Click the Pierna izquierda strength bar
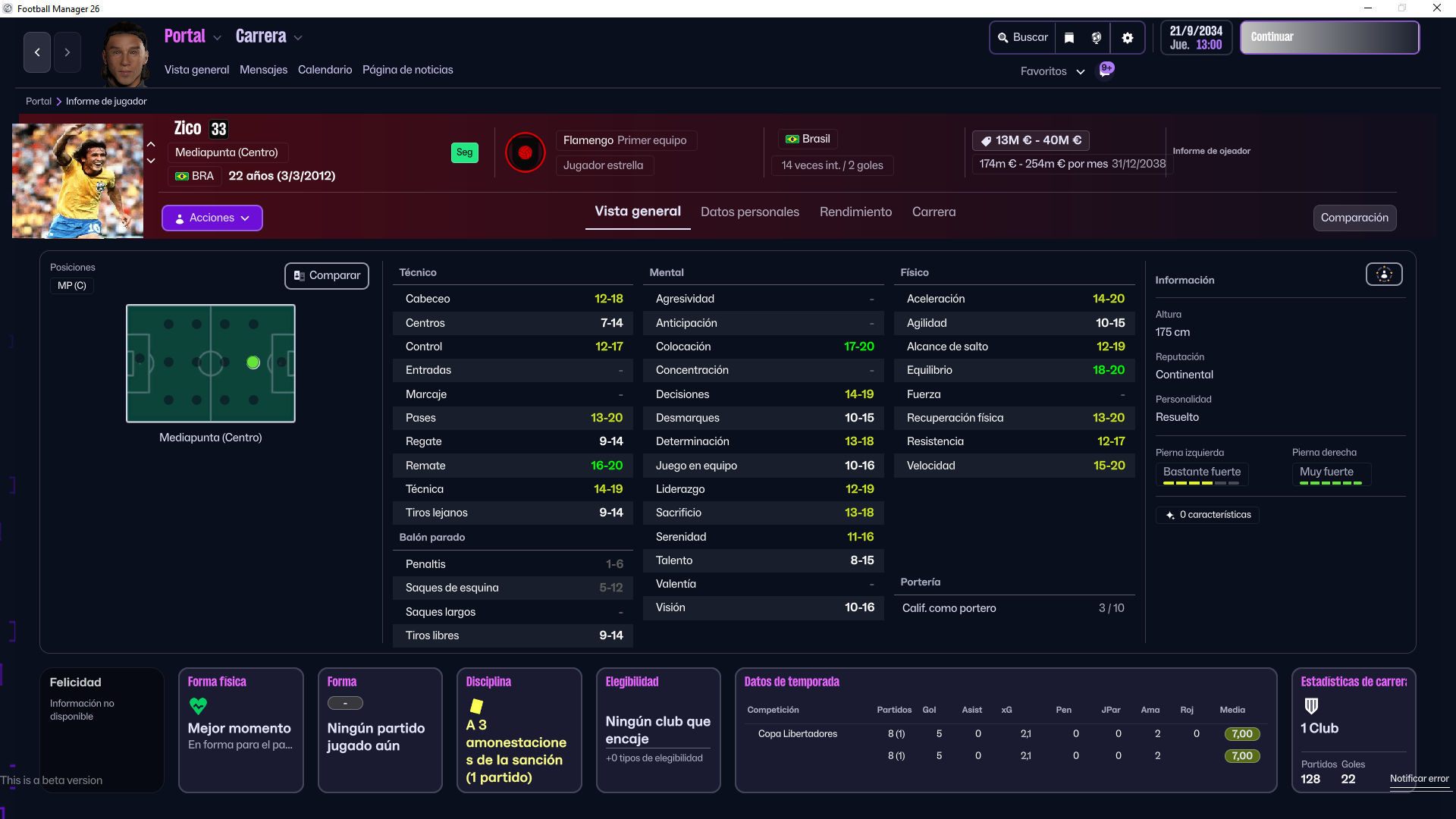Viewport: 1456px width, 819px height. point(1201,483)
